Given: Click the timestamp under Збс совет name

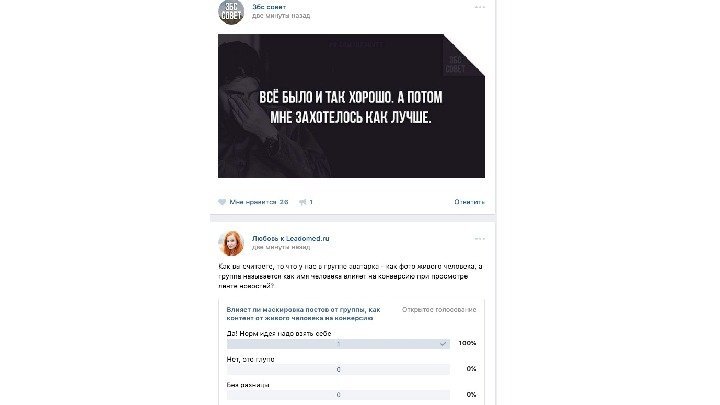Looking at the screenshot, I should pyautogui.click(x=281, y=16).
